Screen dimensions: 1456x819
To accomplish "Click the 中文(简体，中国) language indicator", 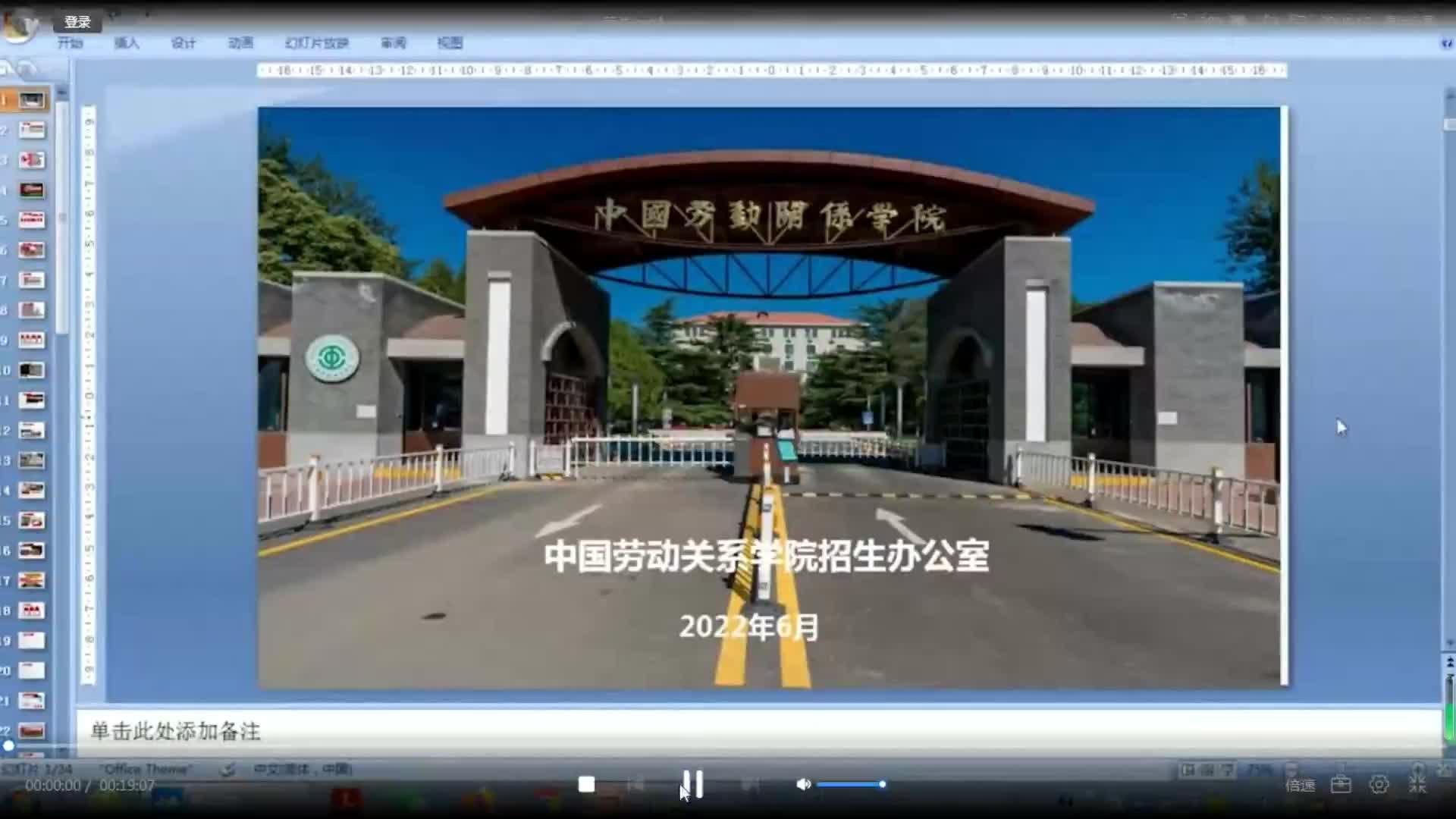I will [x=303, y=769].
